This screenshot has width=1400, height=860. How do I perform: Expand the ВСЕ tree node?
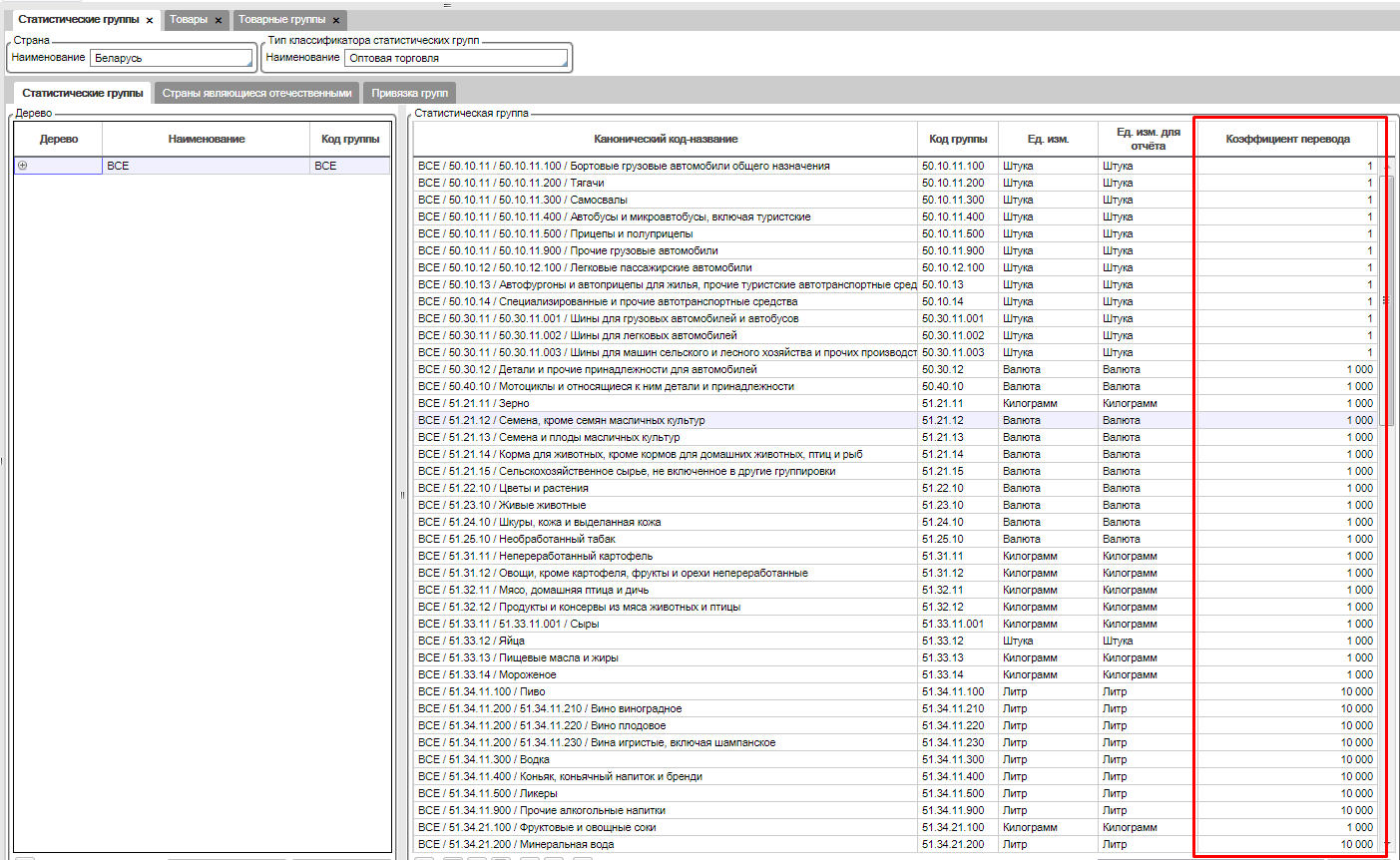(x=23, y=166)
